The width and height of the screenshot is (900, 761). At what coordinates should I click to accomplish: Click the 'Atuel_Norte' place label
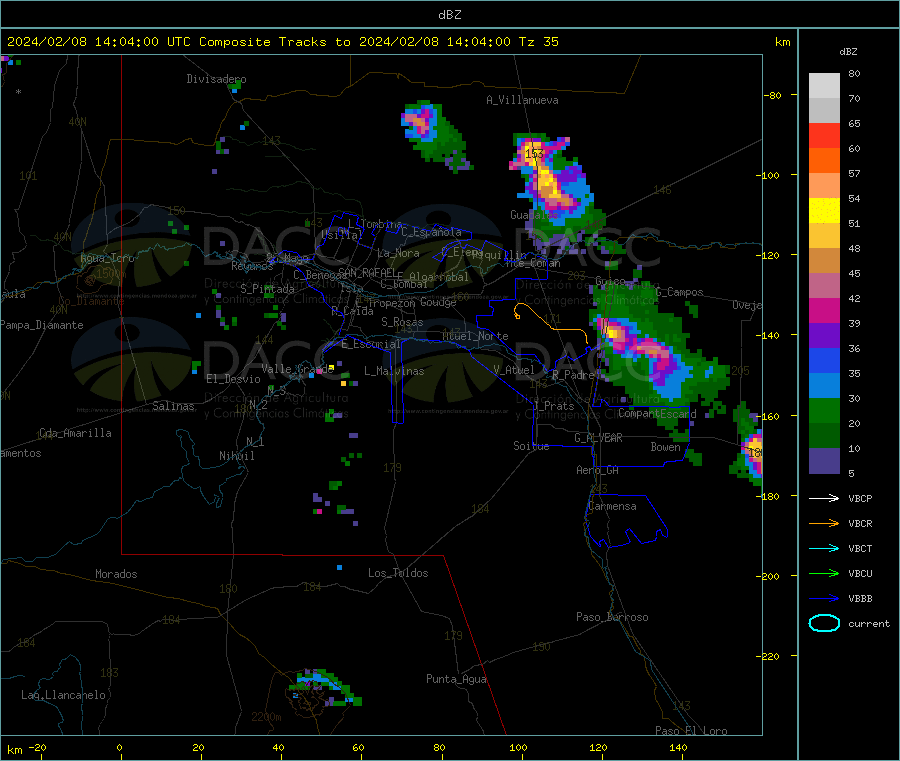coord(475,336)
